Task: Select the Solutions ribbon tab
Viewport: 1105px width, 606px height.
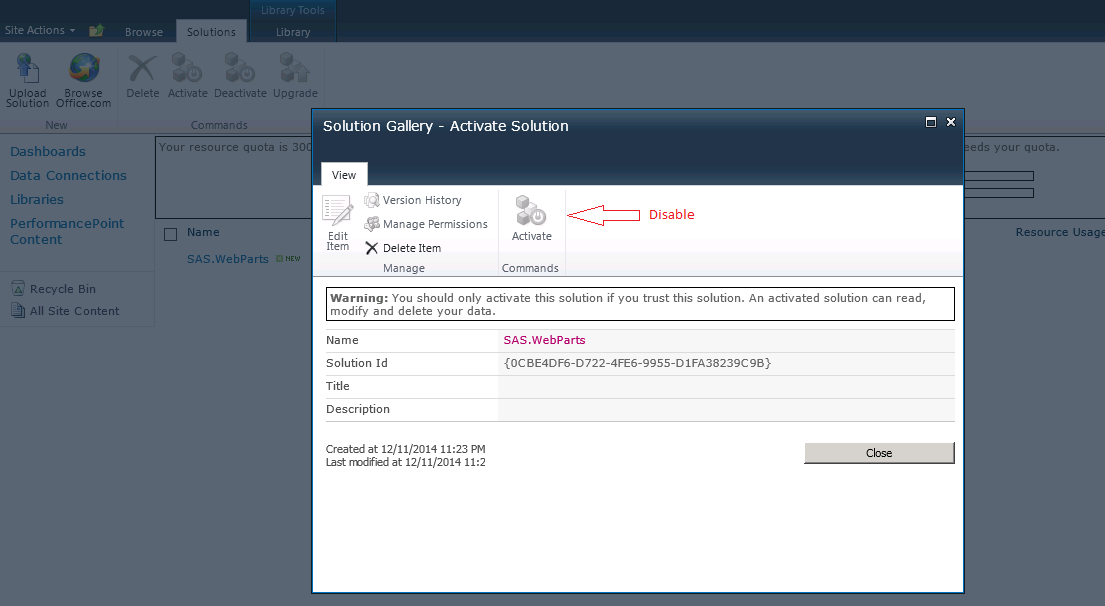Action: [x=211, y=32]
